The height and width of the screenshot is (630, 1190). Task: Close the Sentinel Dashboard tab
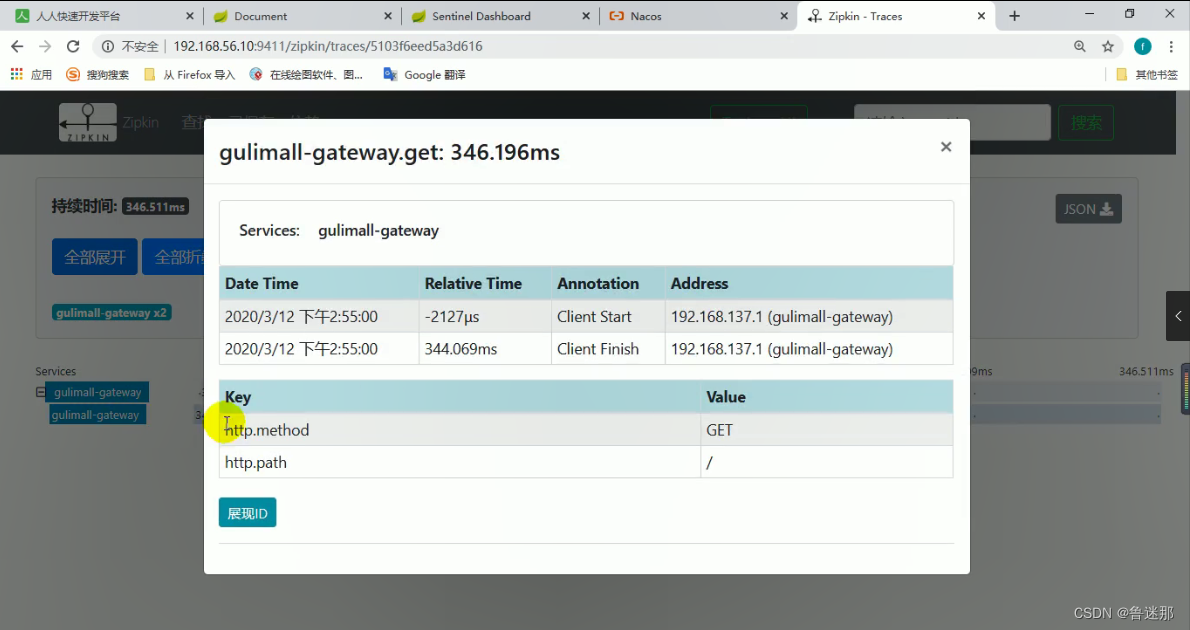(x=586, y=16)
